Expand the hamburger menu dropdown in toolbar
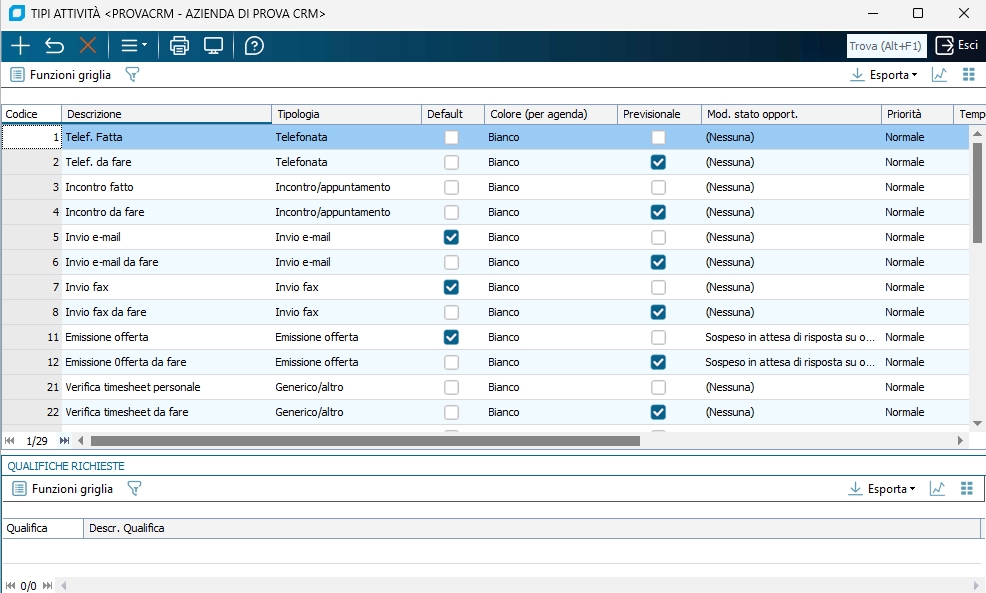 click(134, 46)
